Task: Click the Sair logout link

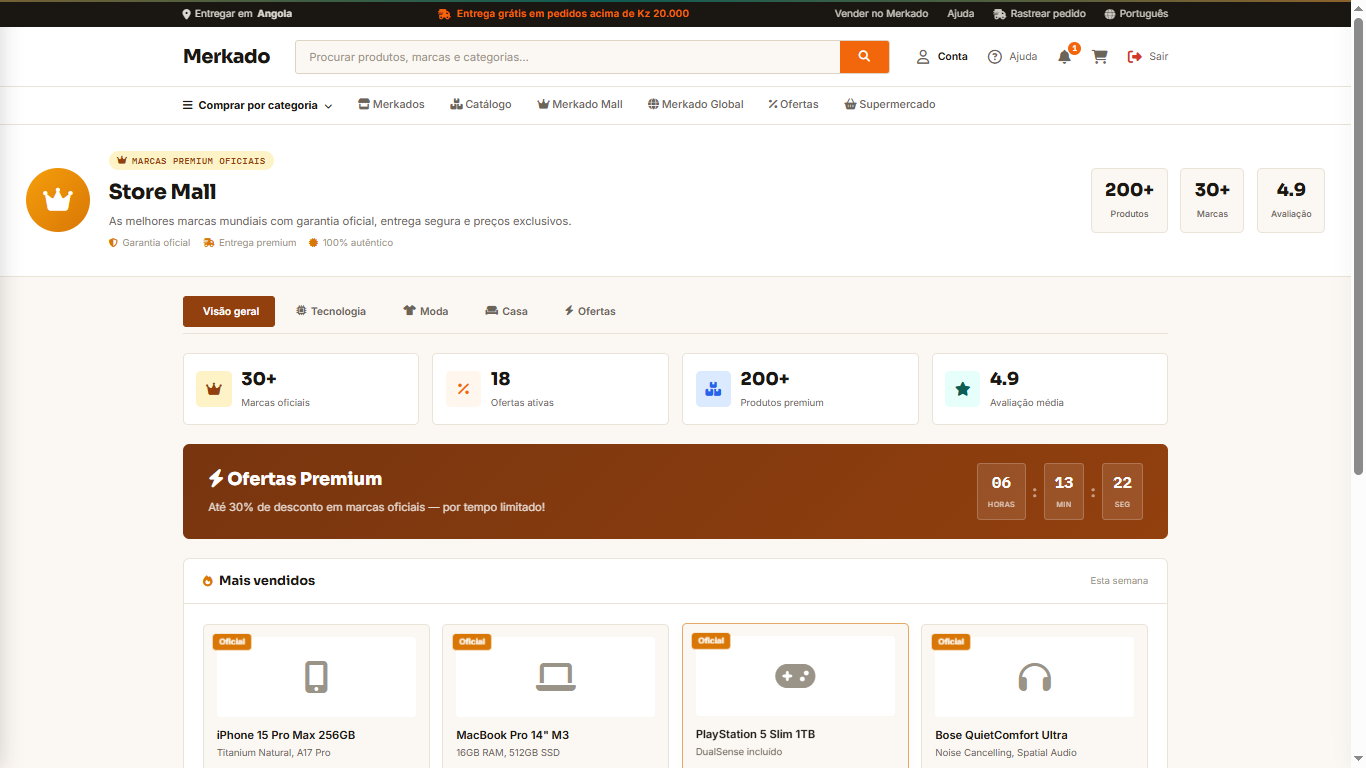Action: click(x=1148, y=57)
